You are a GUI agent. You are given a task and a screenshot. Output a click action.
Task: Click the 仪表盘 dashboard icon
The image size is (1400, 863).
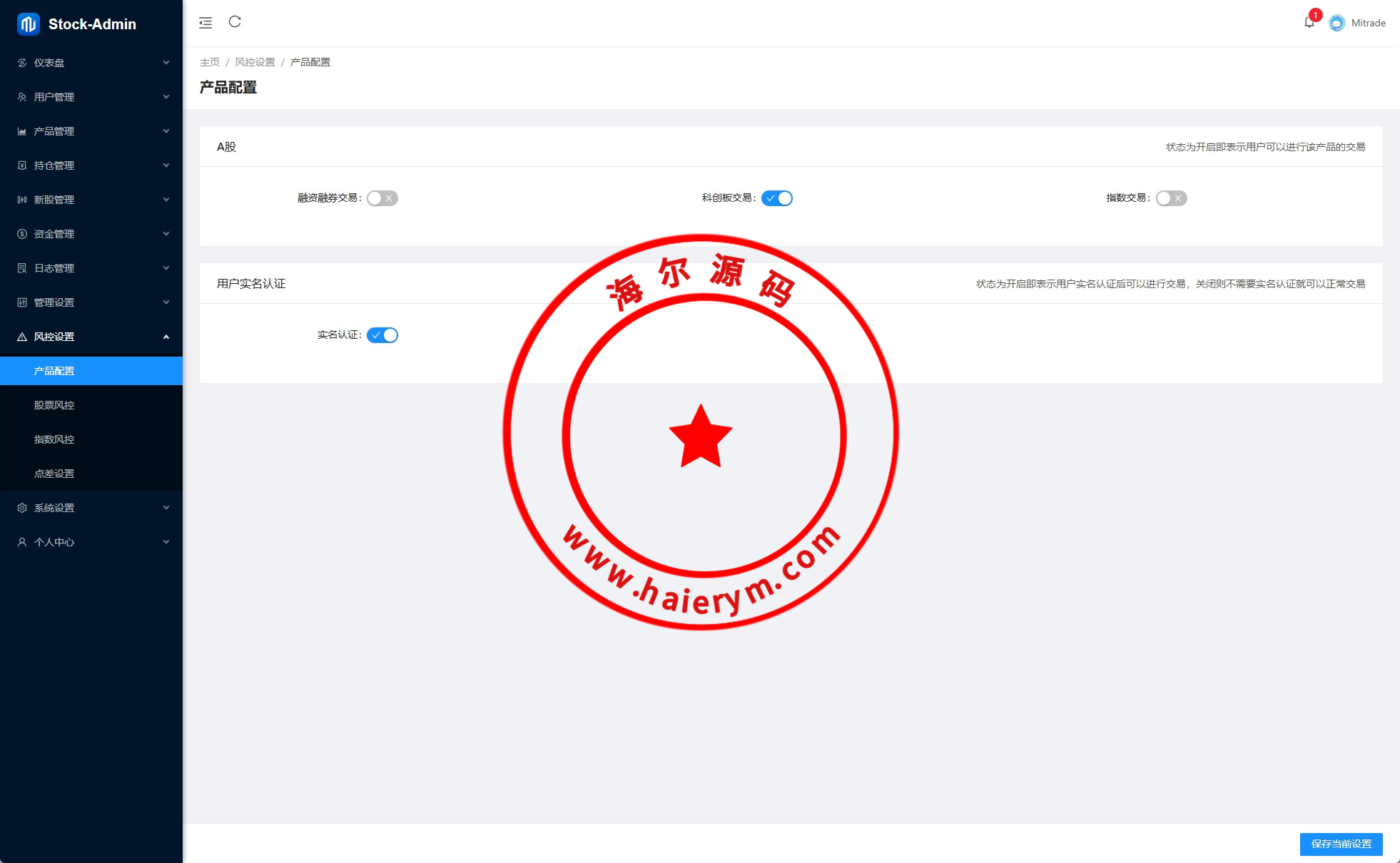pos(22,63)
